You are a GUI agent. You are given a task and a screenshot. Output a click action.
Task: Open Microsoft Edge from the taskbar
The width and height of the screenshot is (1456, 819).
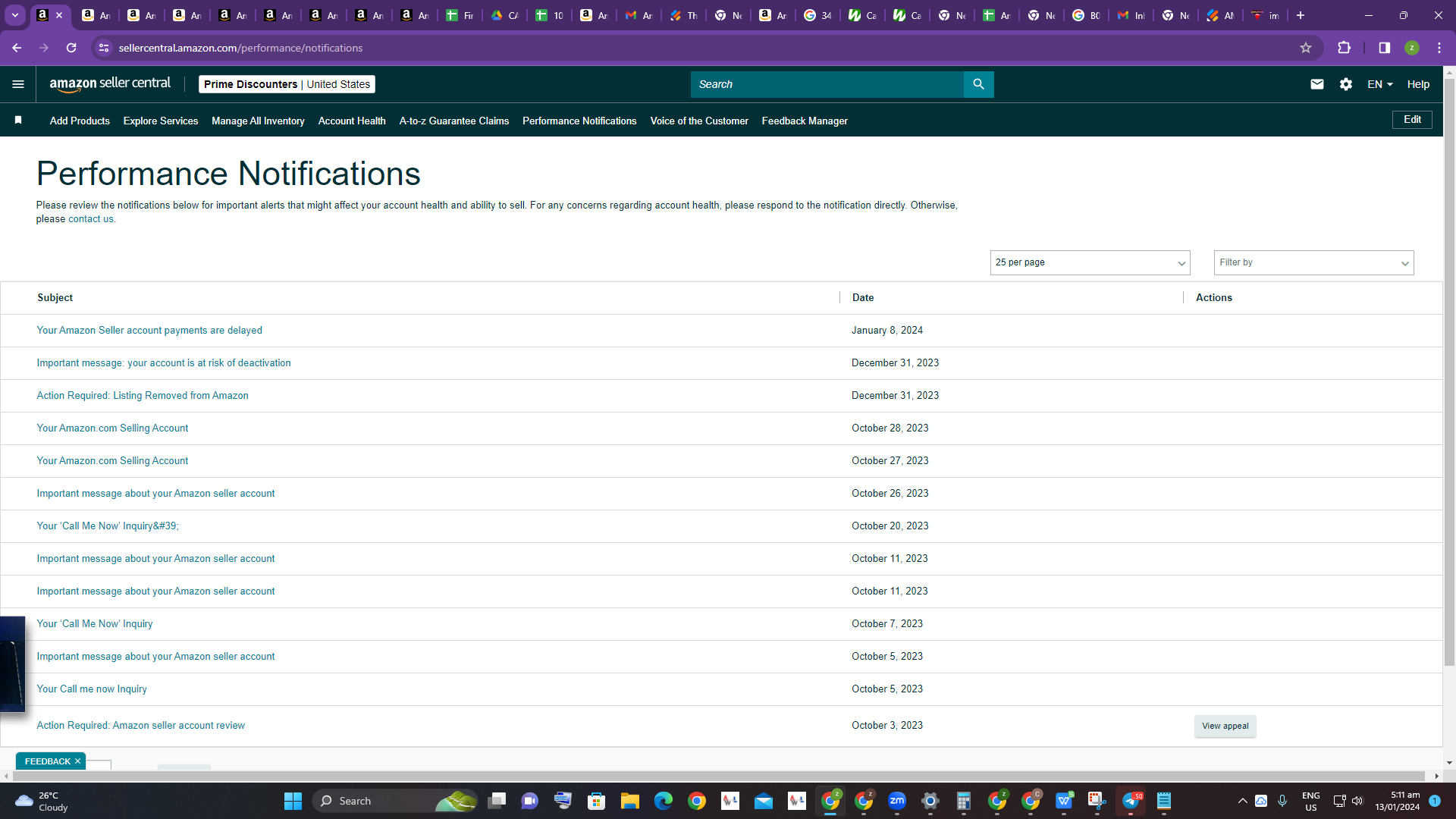tap(664, 801)
